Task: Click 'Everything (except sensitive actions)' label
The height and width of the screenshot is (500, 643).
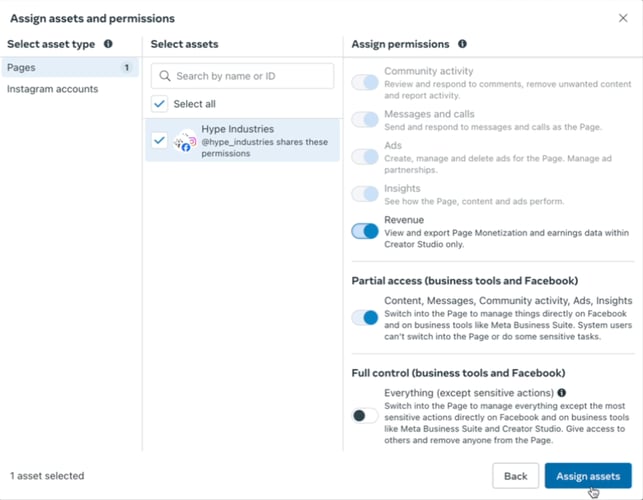Action: click(x=469, y=393)
